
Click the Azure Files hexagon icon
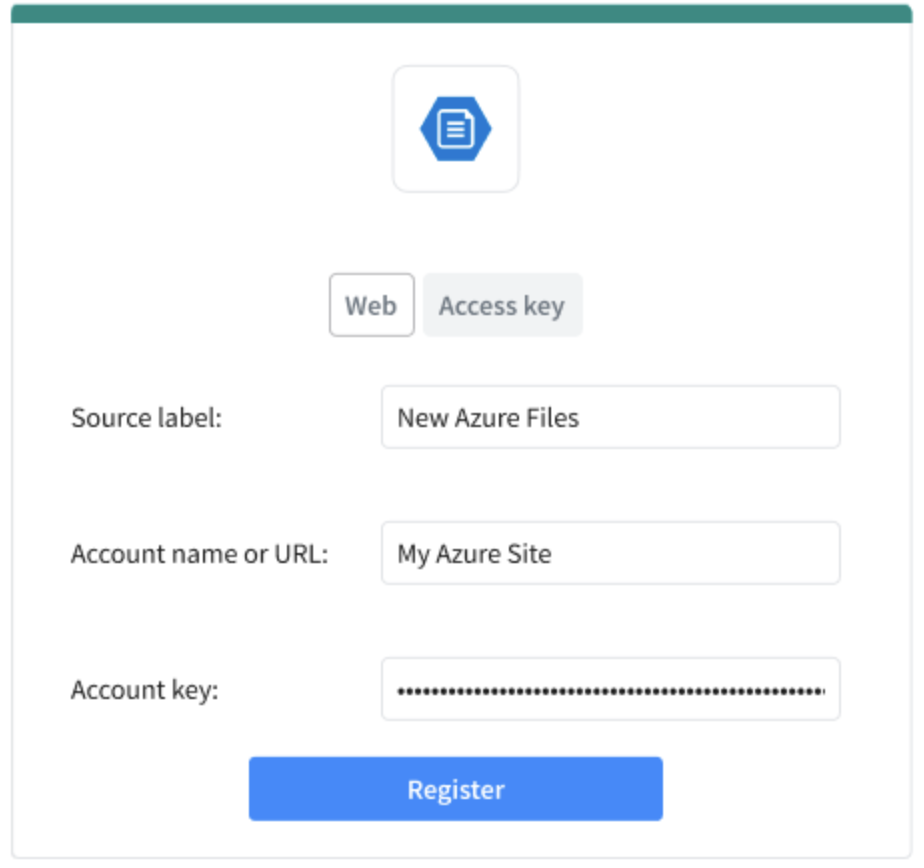click(456, 128)
